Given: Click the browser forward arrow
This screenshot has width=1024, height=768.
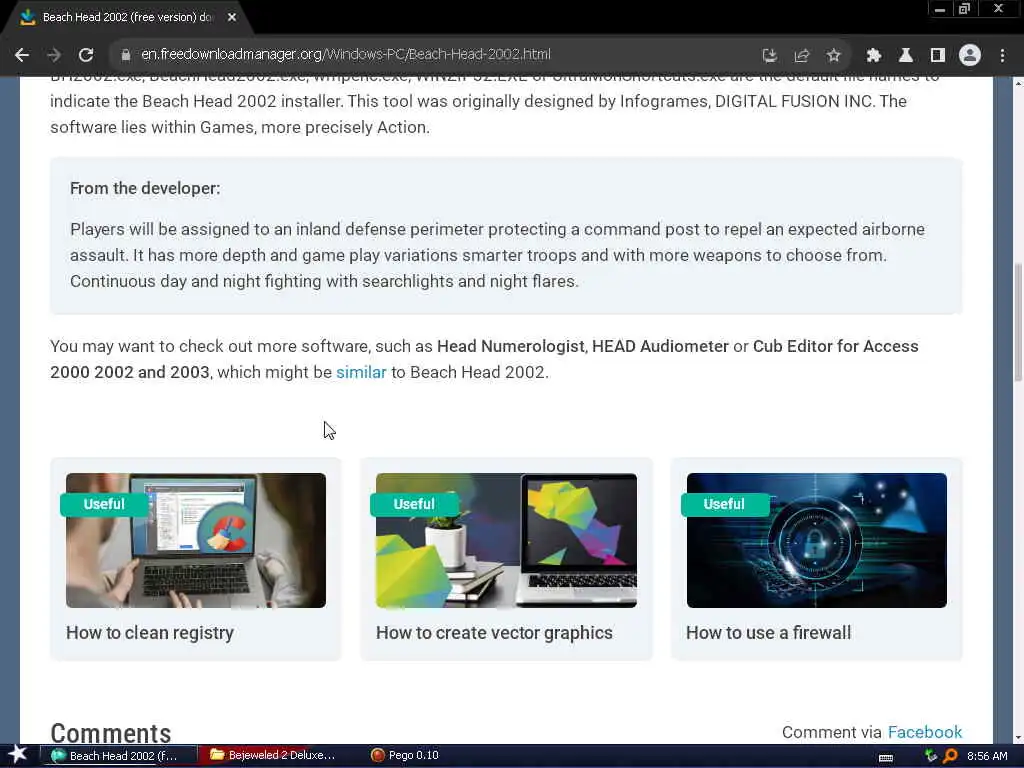Looking at the screenshot, I should (x=54, y=55).
